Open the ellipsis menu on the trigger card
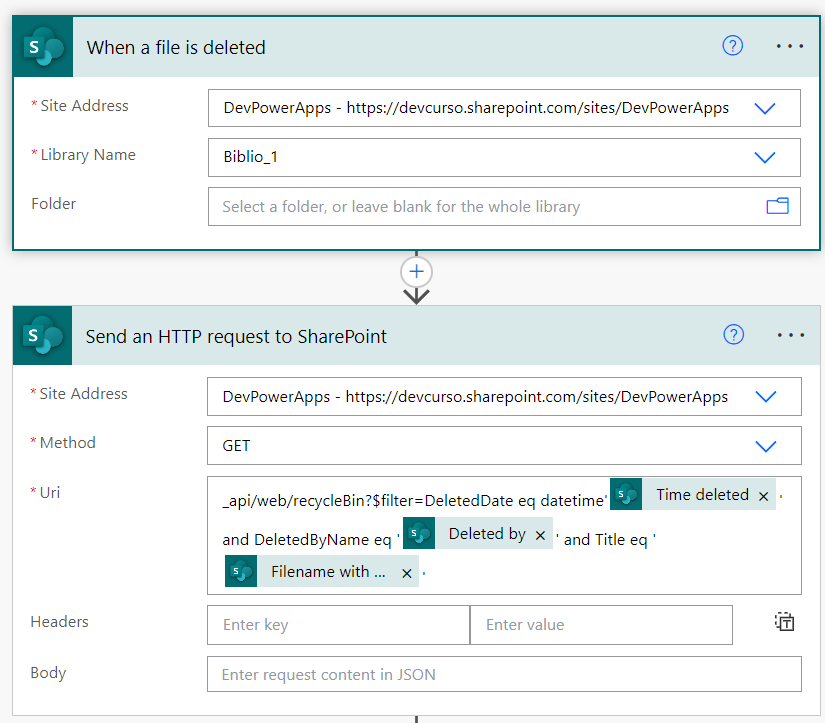 [x=790, y=46]
